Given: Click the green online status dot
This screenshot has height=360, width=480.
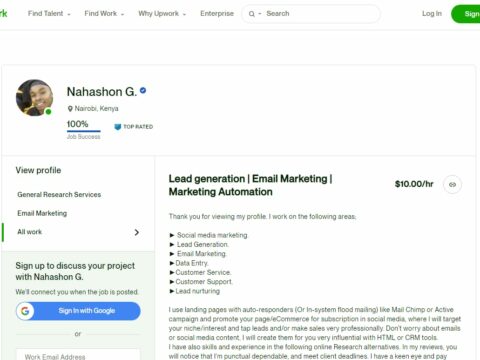Looking at the screenshot, I should click(x=48, y=112).
